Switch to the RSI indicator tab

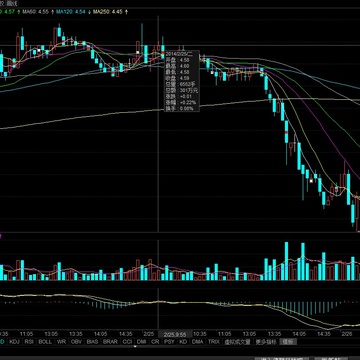tap(29, 342)
